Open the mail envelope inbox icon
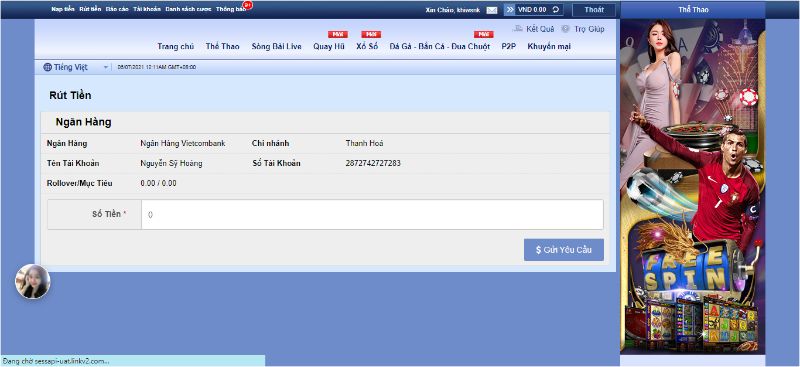 (491, 10)
